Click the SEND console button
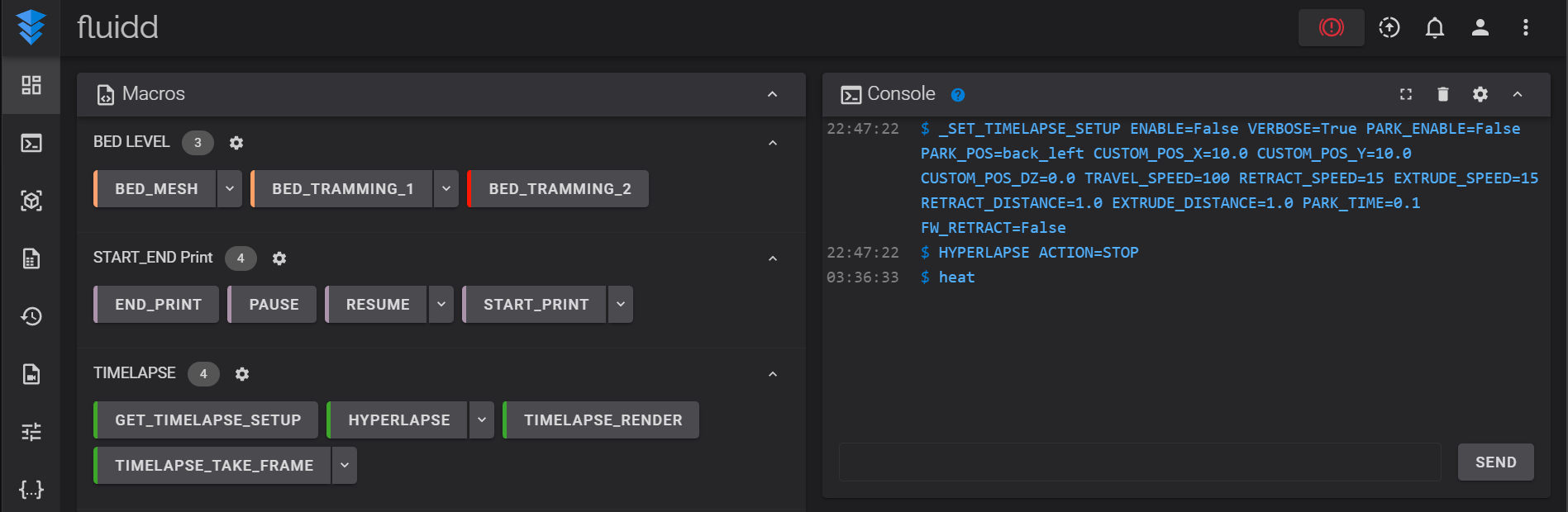This screenshot has width=1568, height=512. click(1496, 462)
